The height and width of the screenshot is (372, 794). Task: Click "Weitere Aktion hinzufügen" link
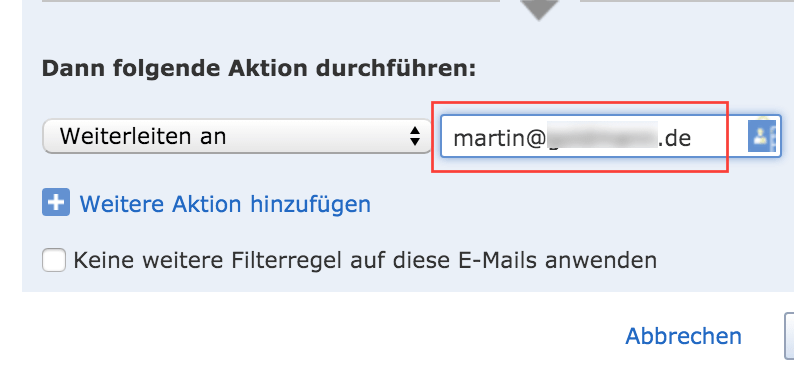[x=225, y=204]
